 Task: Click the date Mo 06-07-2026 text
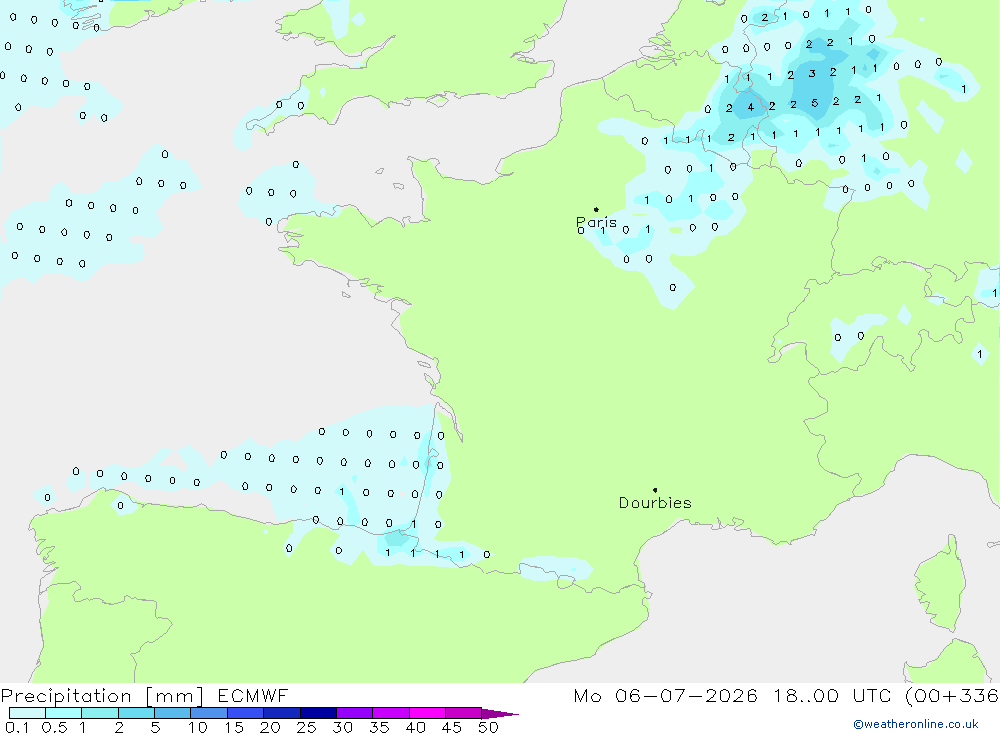(665, 696)
